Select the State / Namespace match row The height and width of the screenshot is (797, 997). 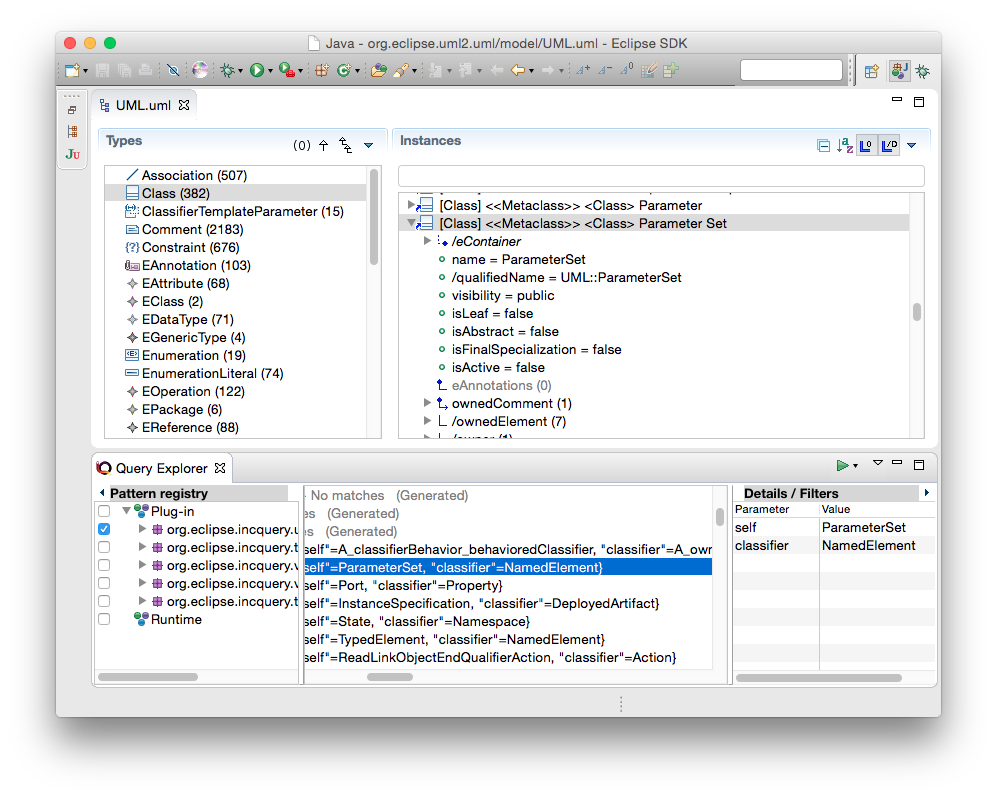pos(508,621)
